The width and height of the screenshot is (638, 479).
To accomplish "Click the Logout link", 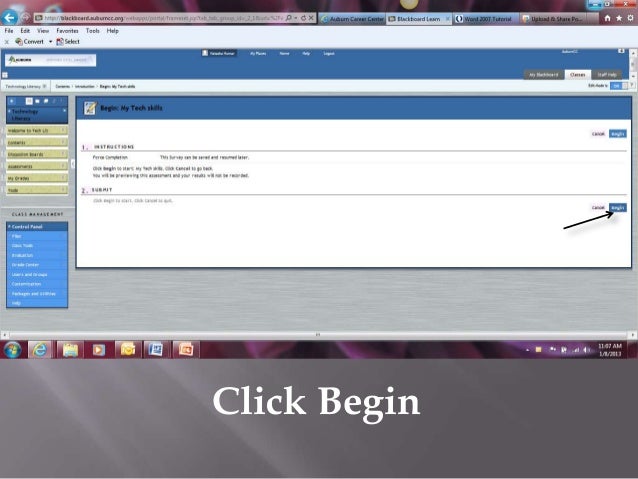I will (329, 53).
